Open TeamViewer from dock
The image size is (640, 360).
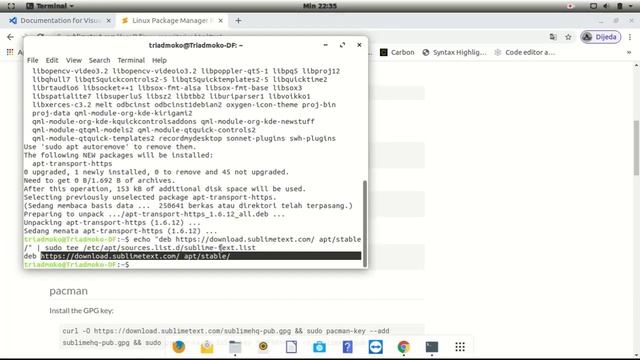click(x=376, y=347)
